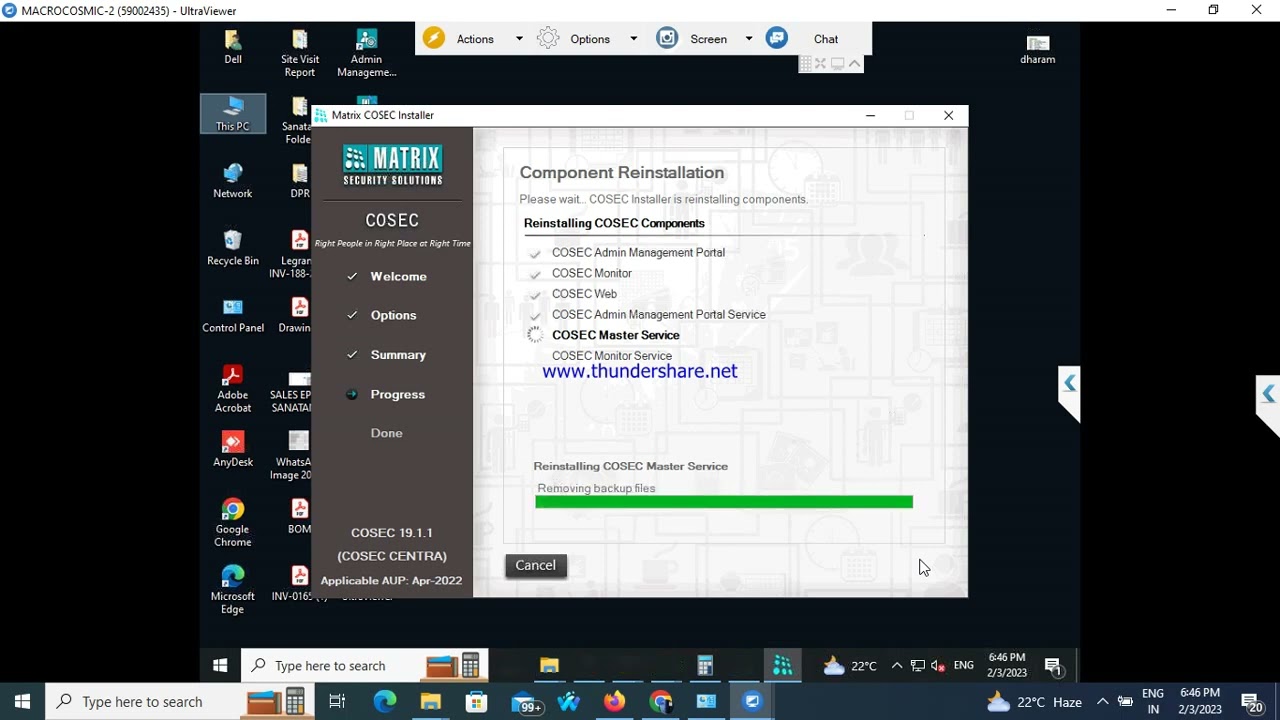Select the Welcome step in installer sidebar
The width and height of the screenshot is (1280, 720).
(398, 276)
